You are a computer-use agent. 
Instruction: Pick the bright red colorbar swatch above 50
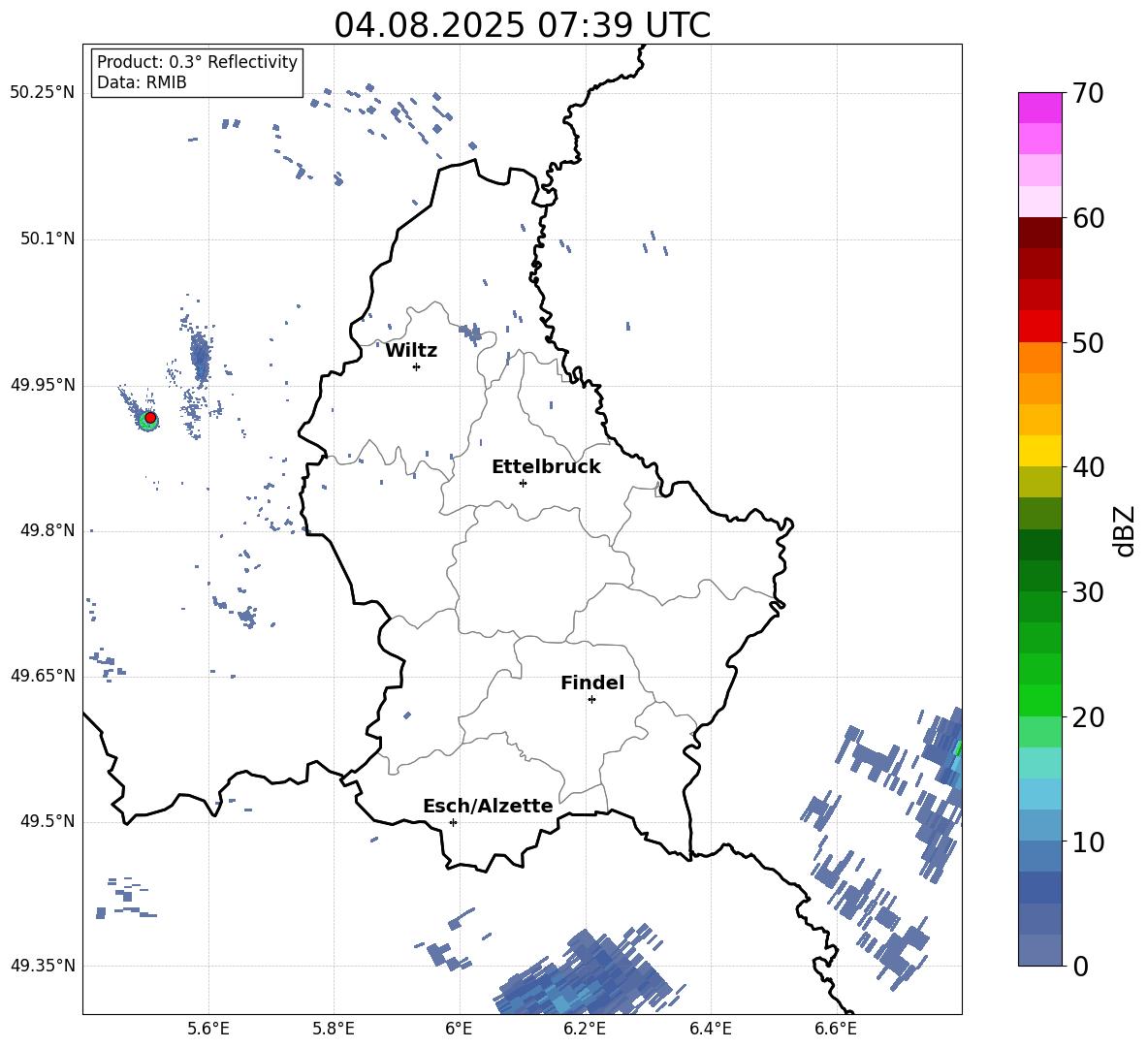click(x=1039, y=327)
